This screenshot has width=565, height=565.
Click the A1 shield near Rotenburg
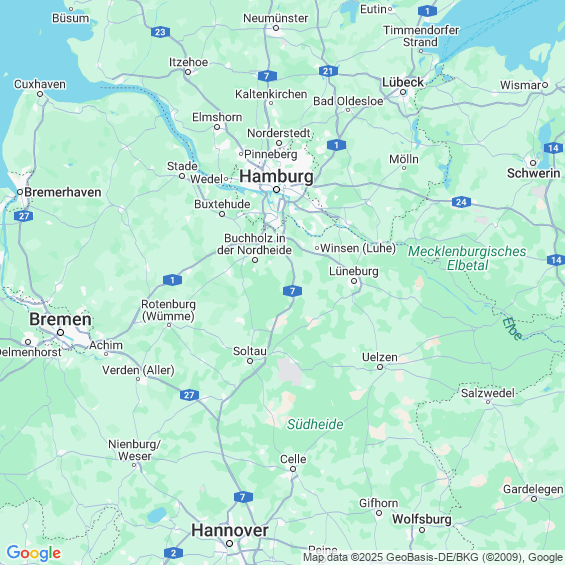[x=172, y=280]
